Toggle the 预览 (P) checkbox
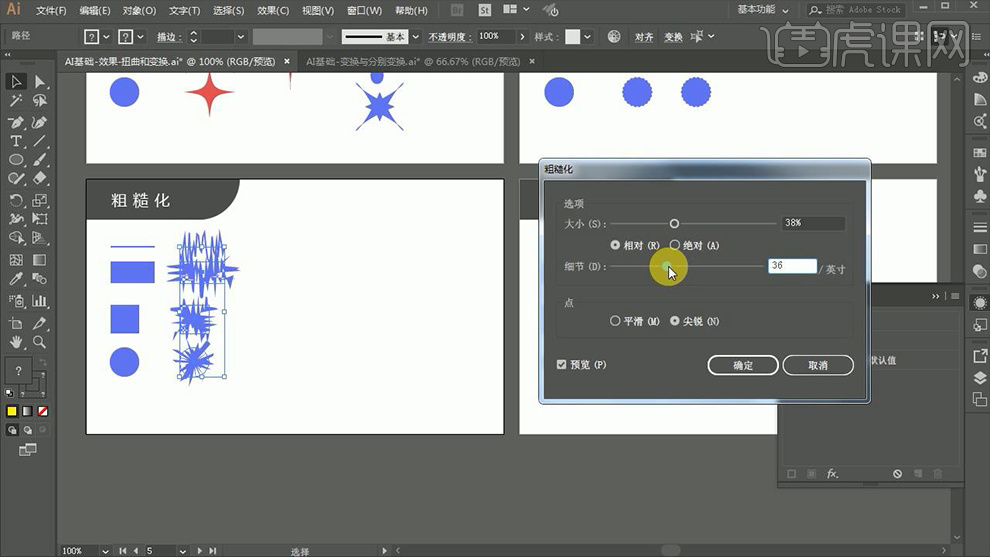990x557 pixels. pyautogui.click(x=562, y=365)
